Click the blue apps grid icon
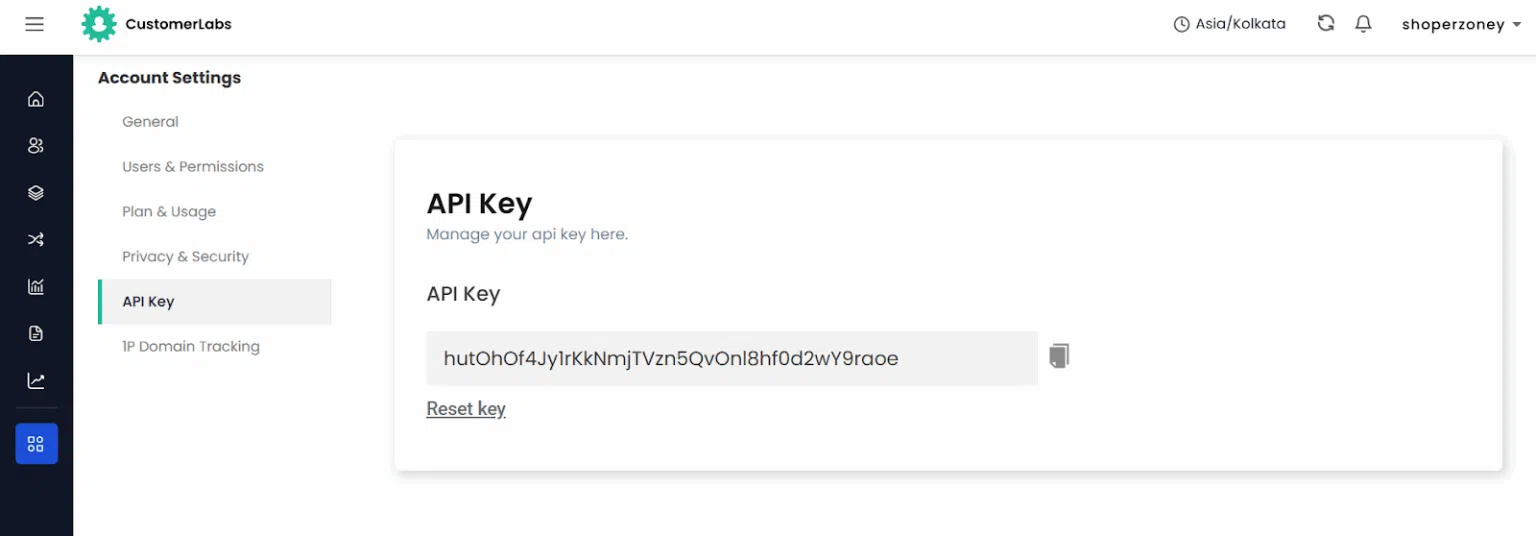The height and width of the screenshot is (536, 1536). click(36, 444)
